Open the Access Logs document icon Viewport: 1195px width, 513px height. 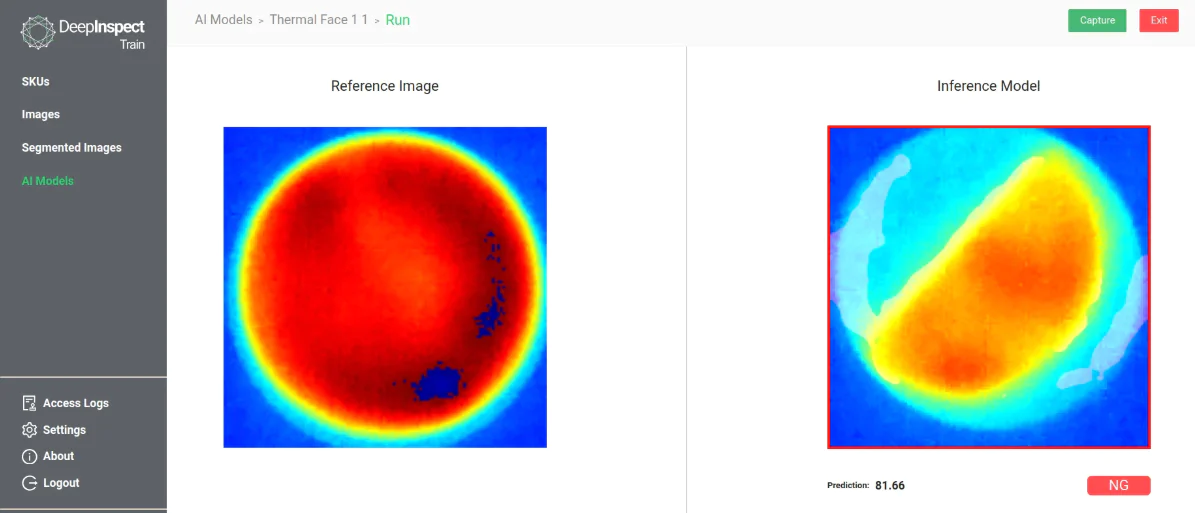[x=30, y=403]
